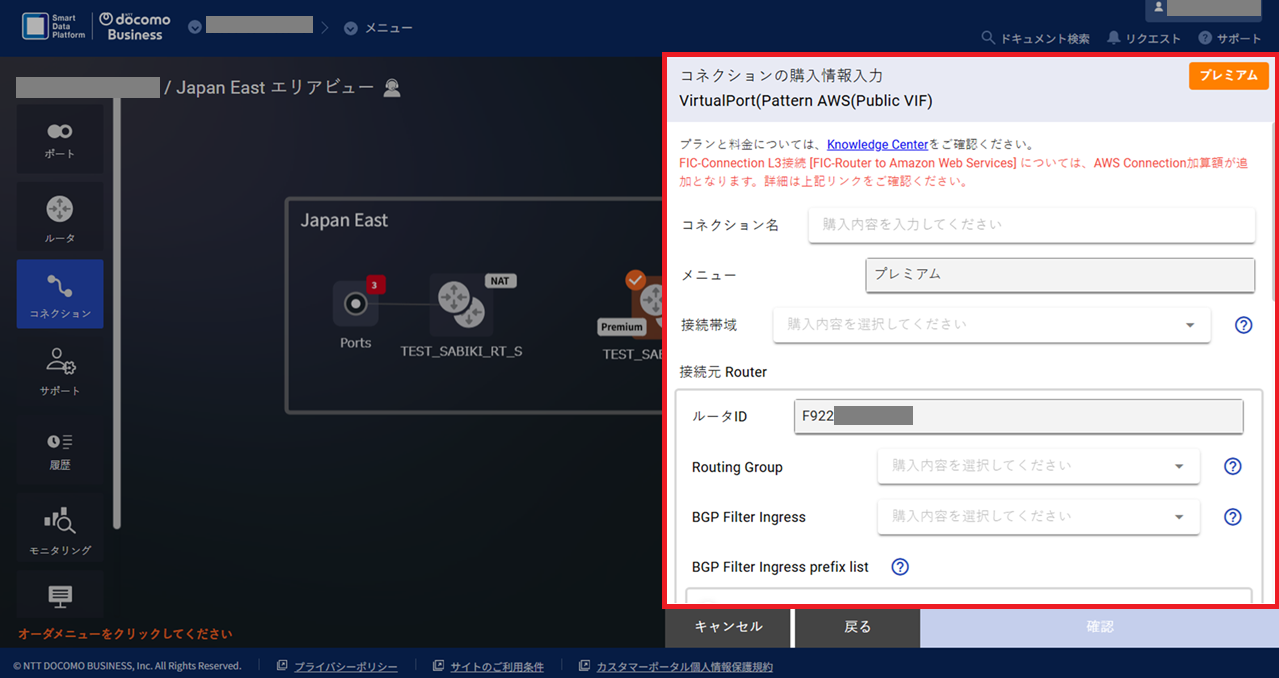Open the Knowledge Center link
Image resolution: width=1279 pixels, height=678 pixels.
[877, 145]
